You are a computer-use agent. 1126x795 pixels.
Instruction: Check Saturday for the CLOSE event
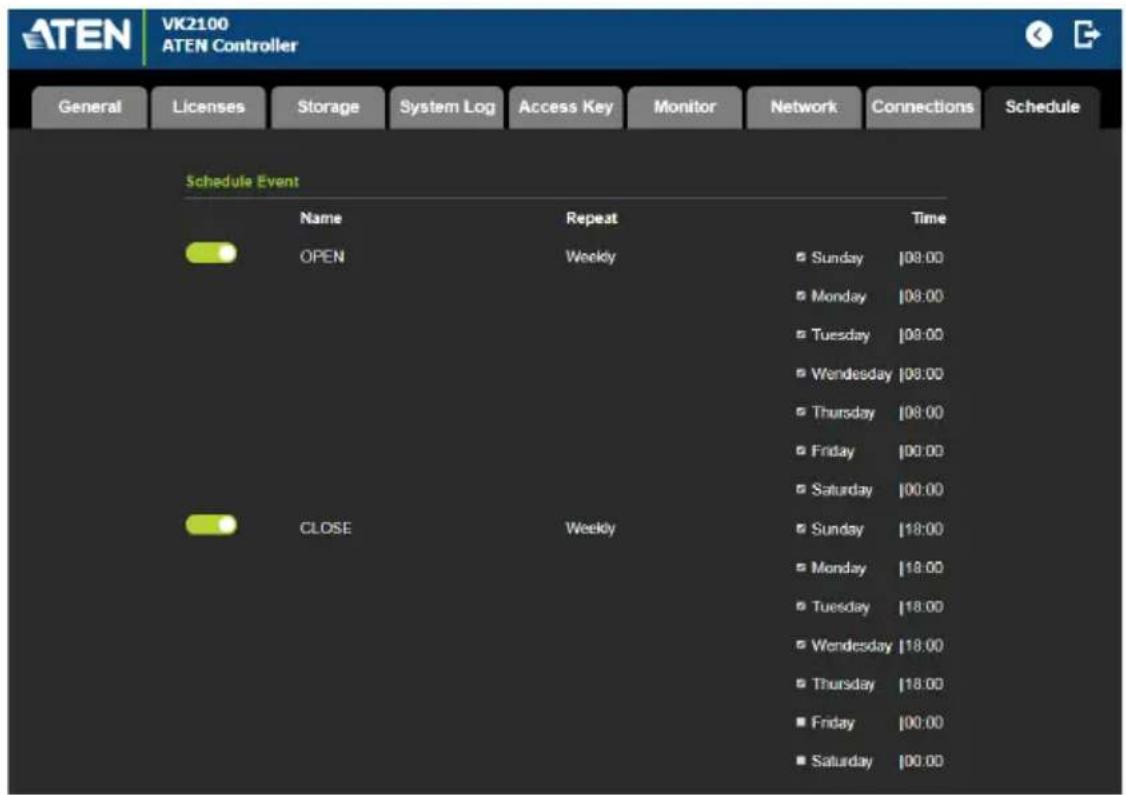(x=801, y=761)
